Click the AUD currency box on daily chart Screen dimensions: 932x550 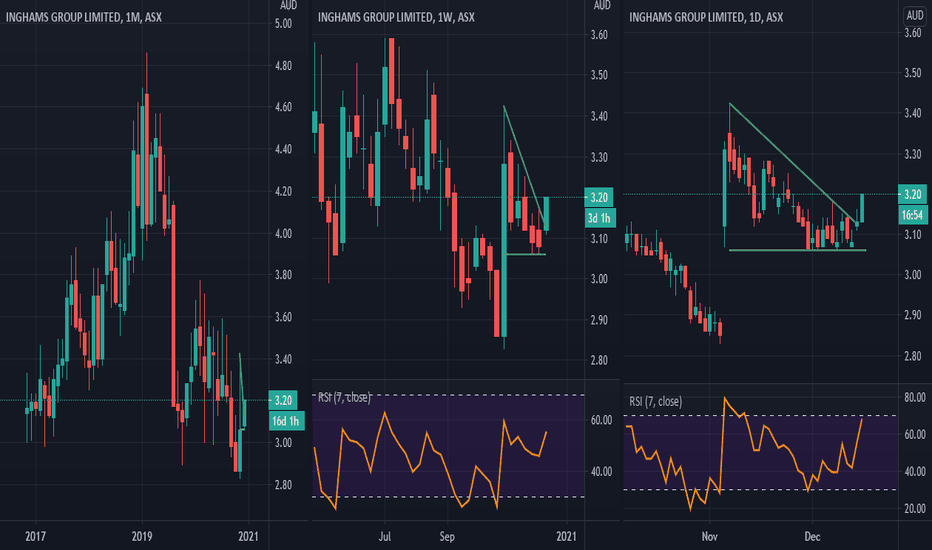point(915,15)
